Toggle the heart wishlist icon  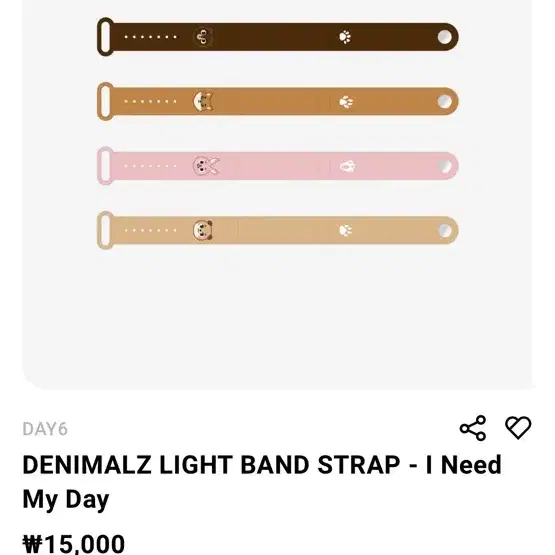tap(518, 428)
